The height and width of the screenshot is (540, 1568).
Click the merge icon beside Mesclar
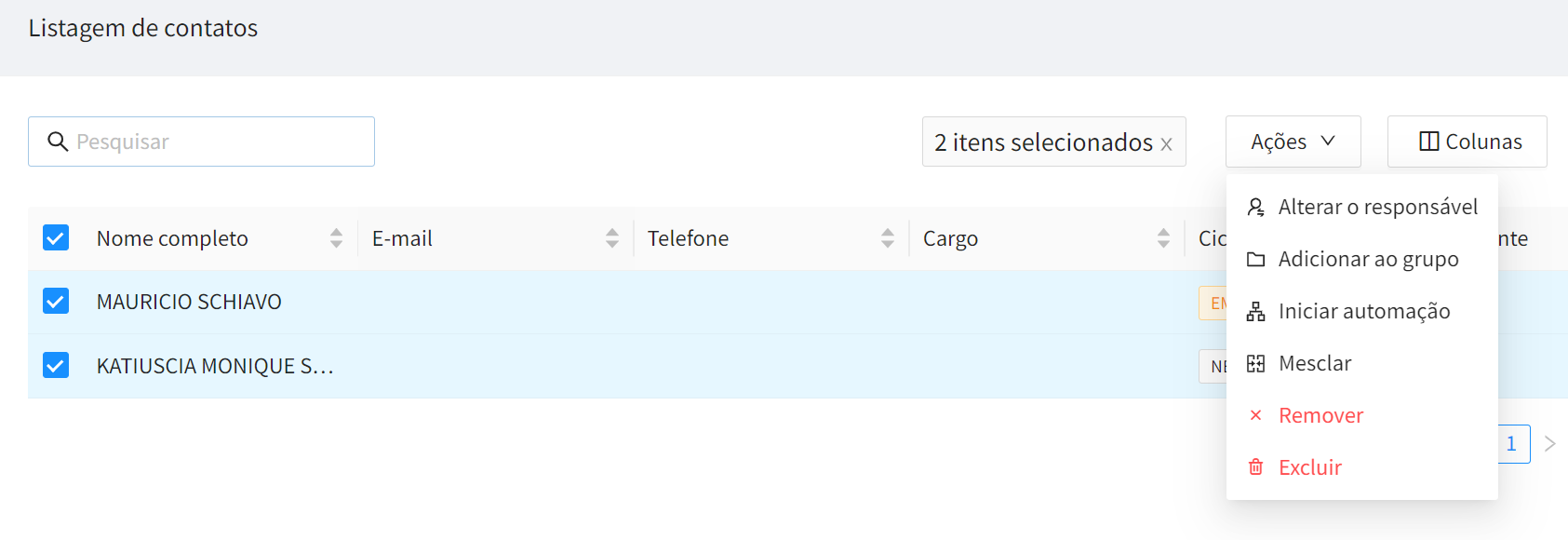pyautogui.click(x=1255, y=363)
